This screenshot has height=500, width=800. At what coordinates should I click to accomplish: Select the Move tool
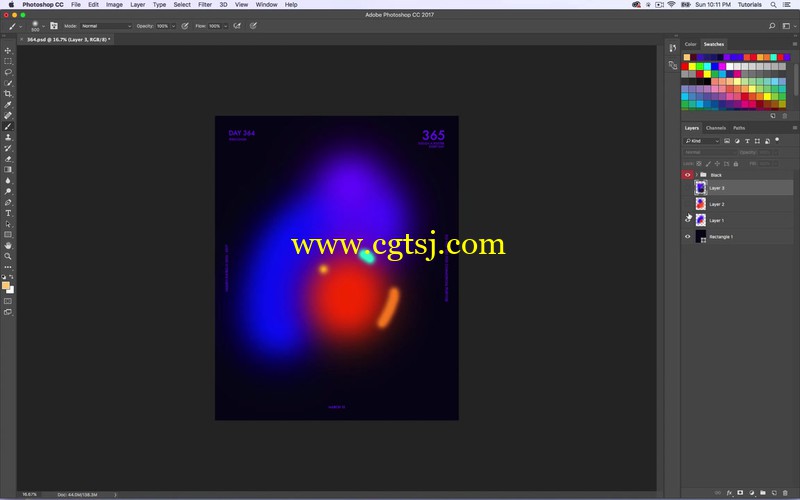[x=8, y=51]
